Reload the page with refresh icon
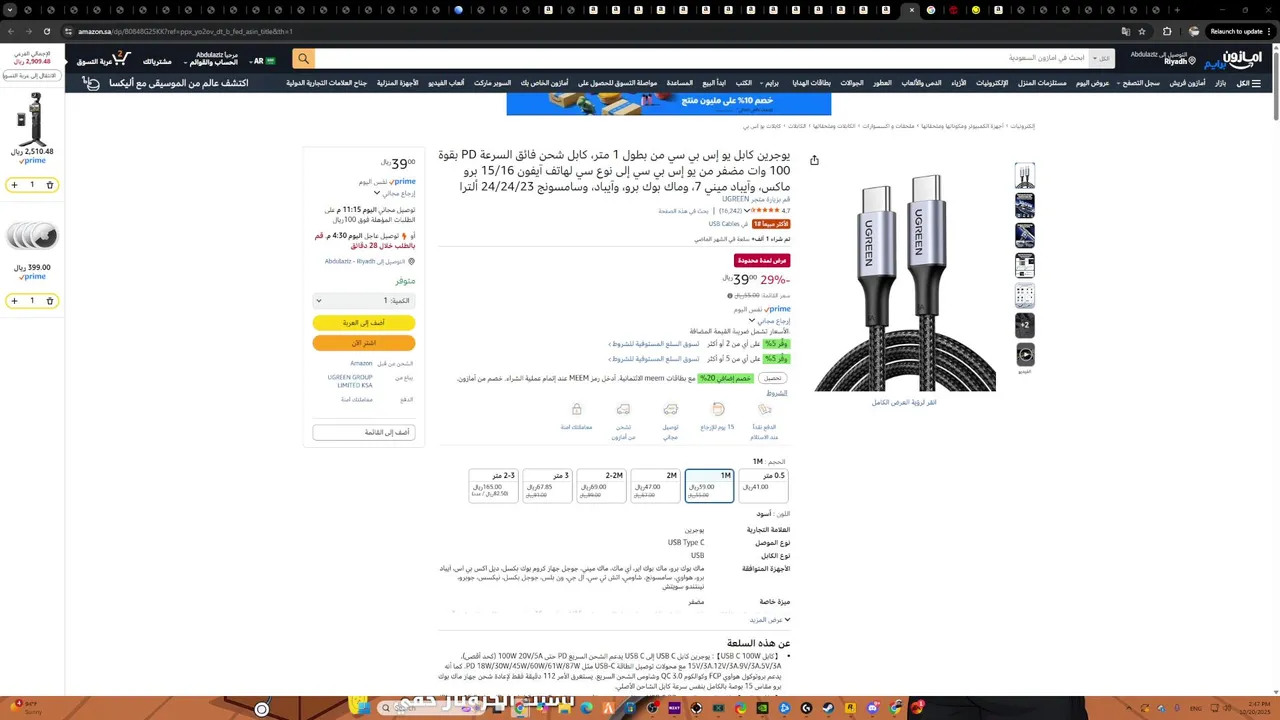This screenshot has height=720, width=1280. [x=46, y=31]
